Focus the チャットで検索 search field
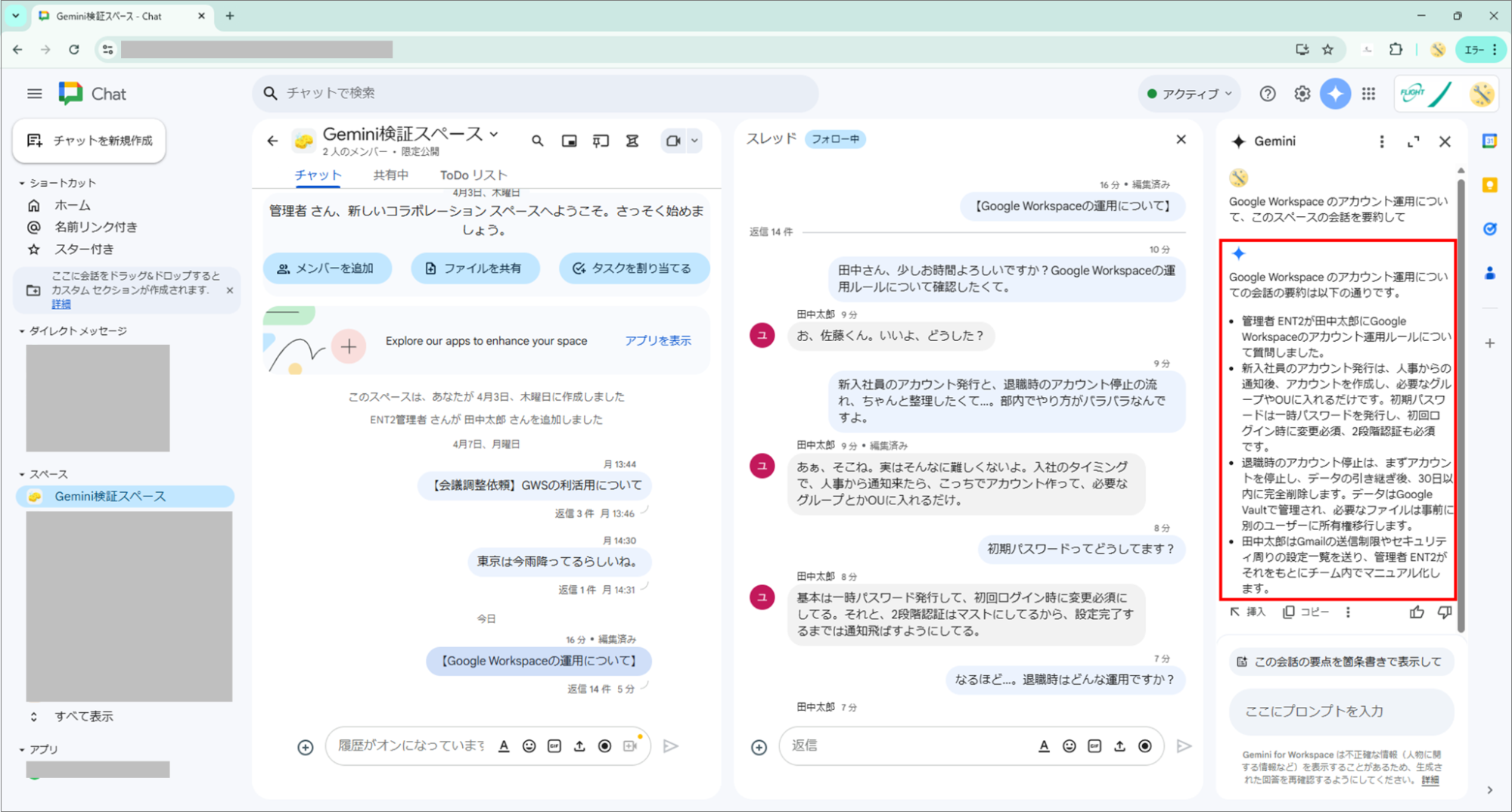 coord(536,93)
